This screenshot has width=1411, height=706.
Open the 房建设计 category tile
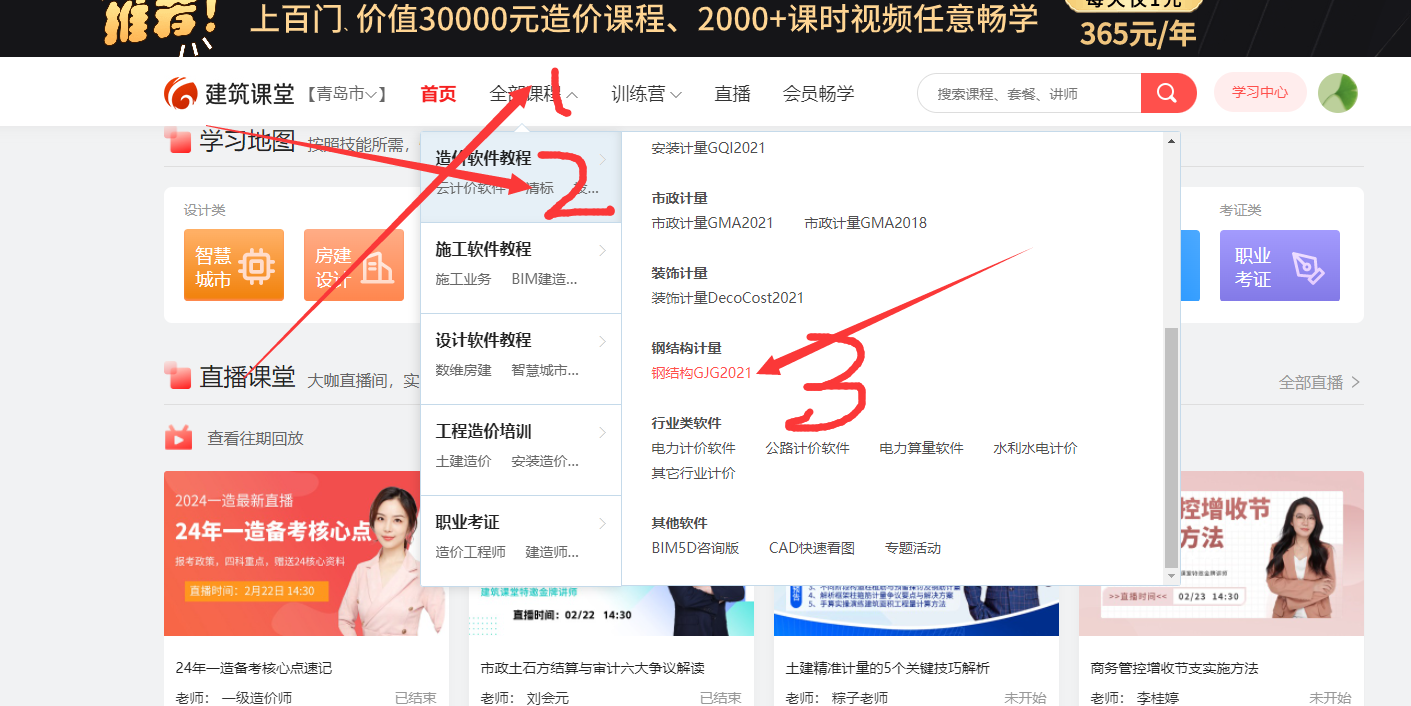click(x=354, y=265)
